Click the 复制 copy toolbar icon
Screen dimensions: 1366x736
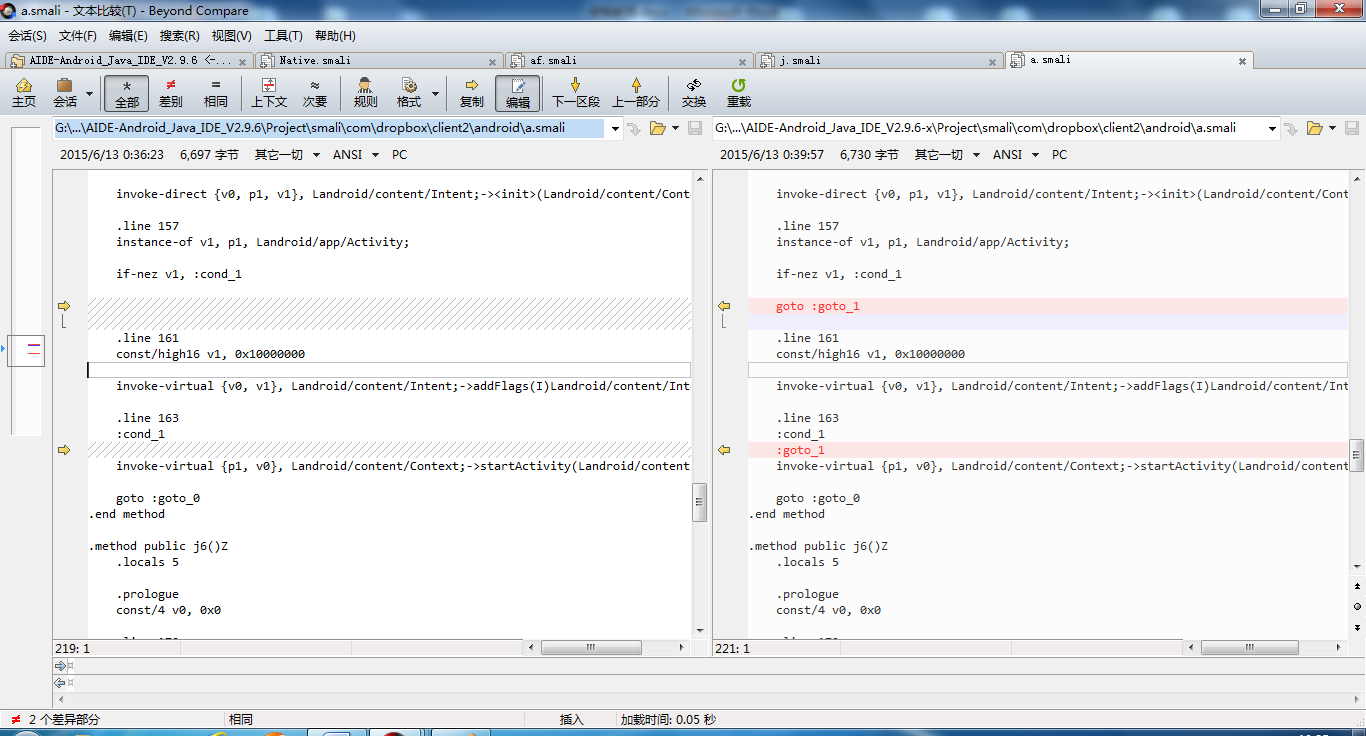(x=471, y=92)
